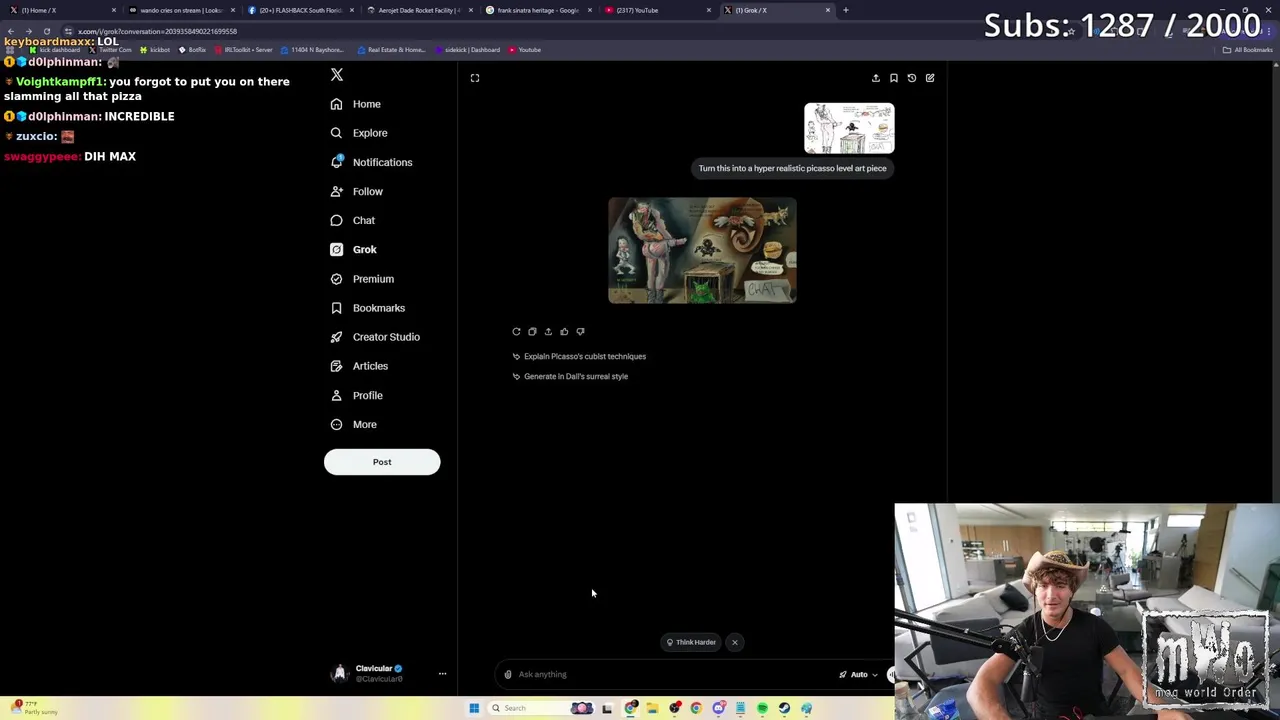Open Bookmarks from the sidebar
The height and width of the screenshot is (720, 1280).
[367, 308]
